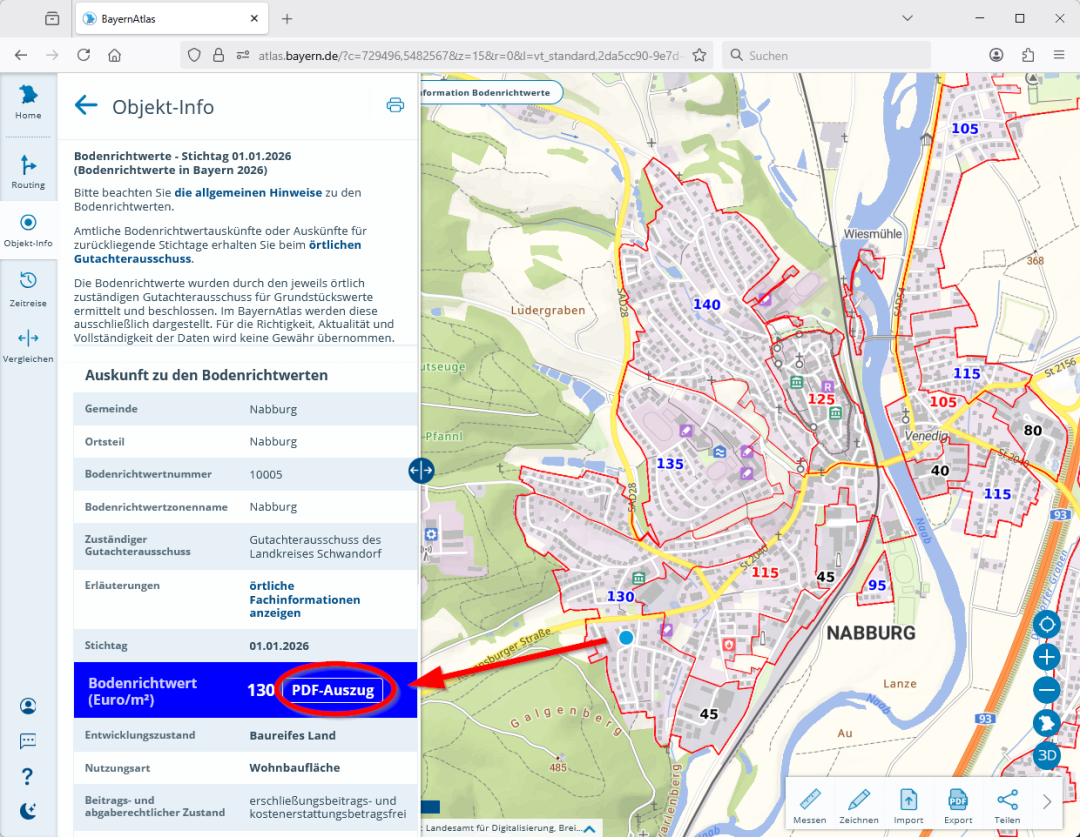Image resolution: width=1080 pixels, height=837 pixels.
Task: Click the blue location marker on map
Action: (625, 638)
